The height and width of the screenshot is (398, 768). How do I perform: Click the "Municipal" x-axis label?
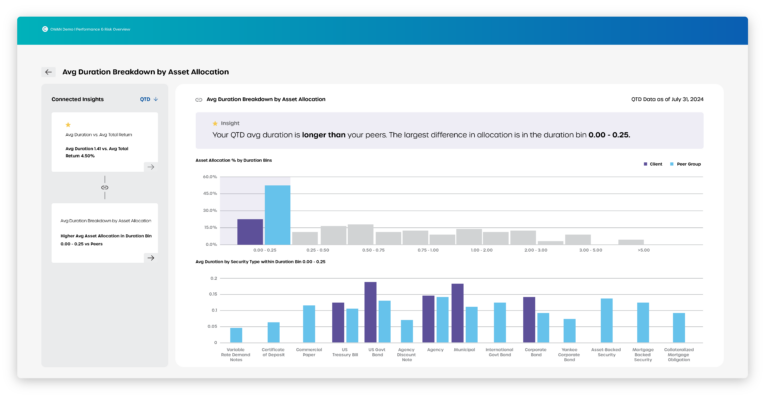click(x=464, y=350)
